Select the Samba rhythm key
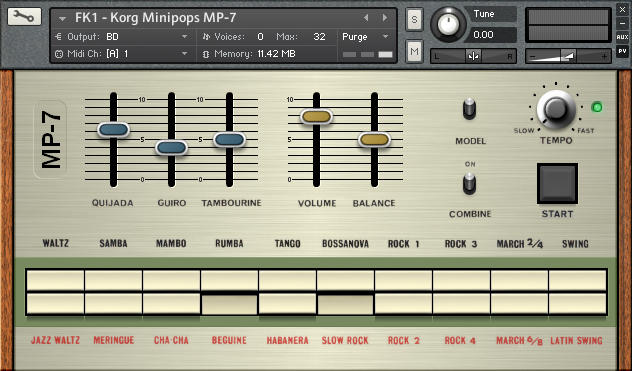632x371 pixels. pos(113,280)
